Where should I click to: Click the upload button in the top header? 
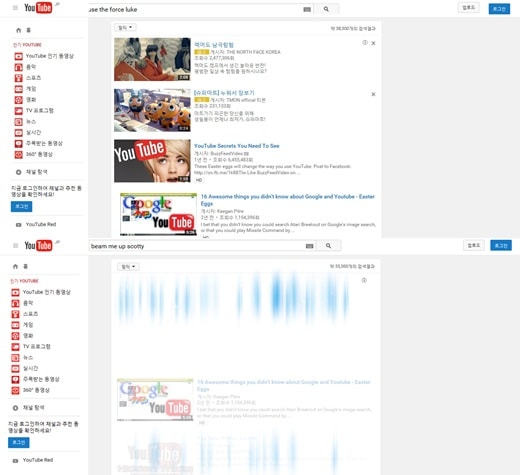(469, 8)
